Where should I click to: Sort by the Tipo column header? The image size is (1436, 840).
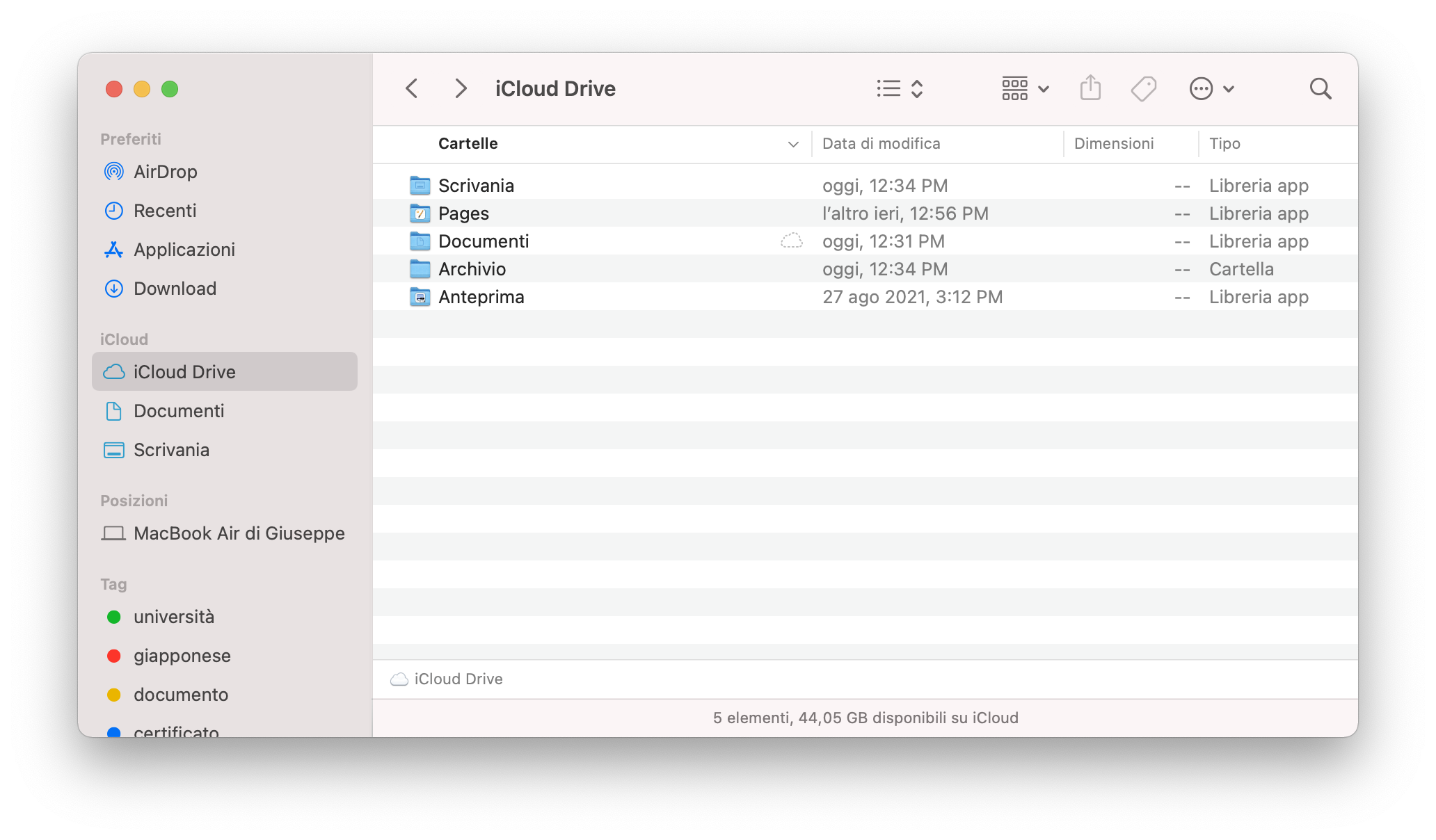click(1224, 144)
